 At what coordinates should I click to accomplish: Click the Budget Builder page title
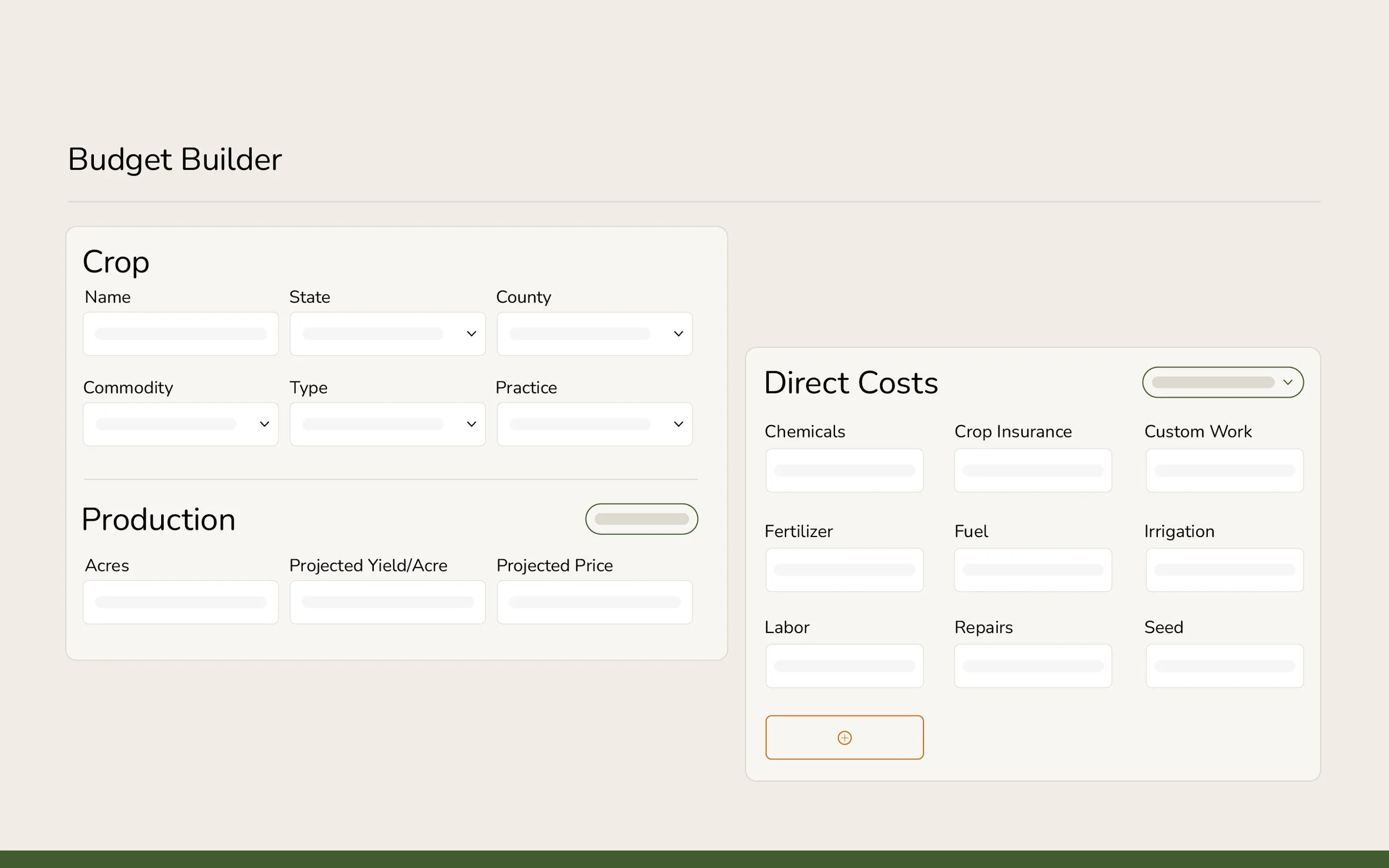coord(174,159)
